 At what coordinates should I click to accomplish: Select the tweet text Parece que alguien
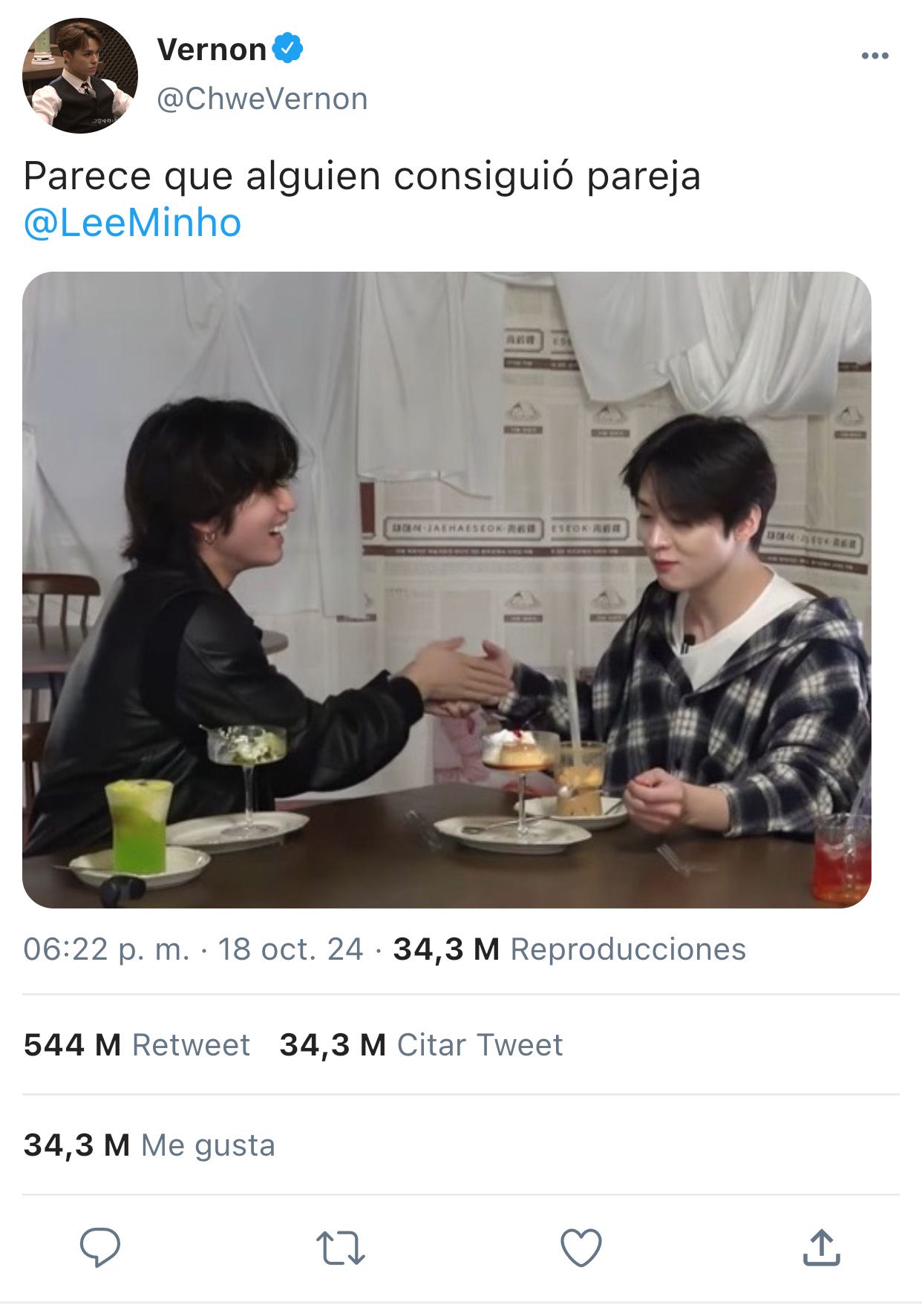click(203, 177)
